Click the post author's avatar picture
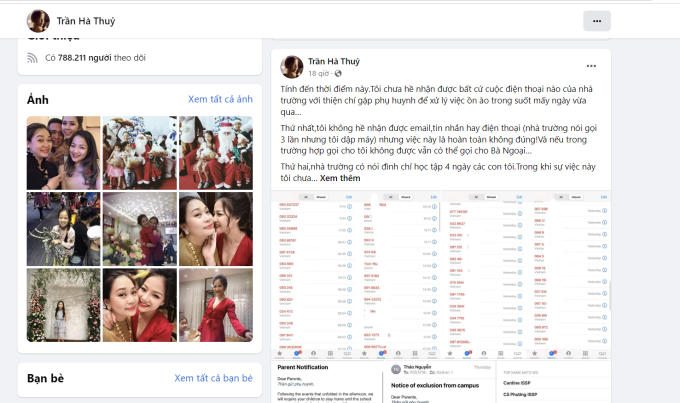 [292, 66]
